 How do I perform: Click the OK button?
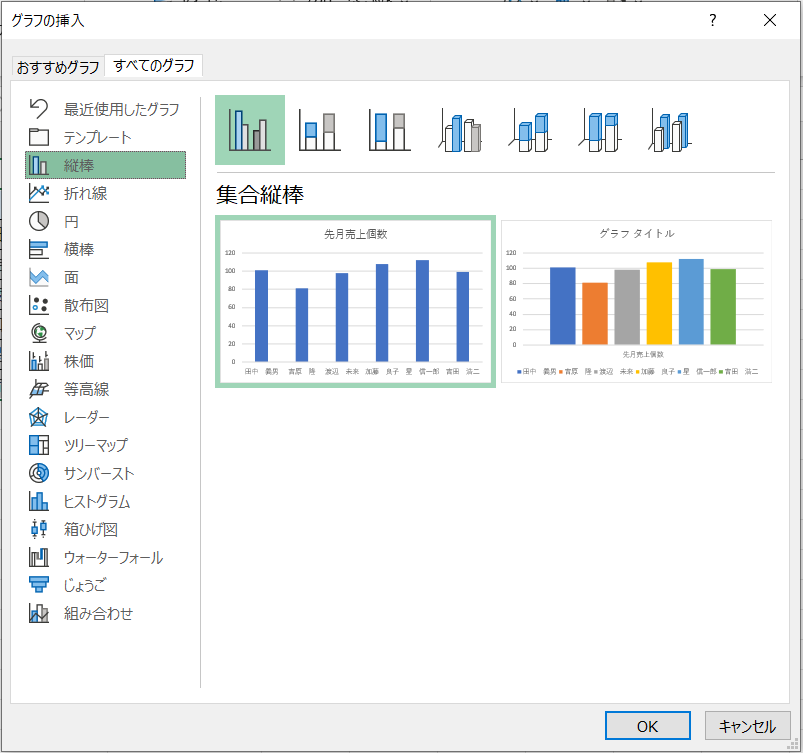[647, 725]
